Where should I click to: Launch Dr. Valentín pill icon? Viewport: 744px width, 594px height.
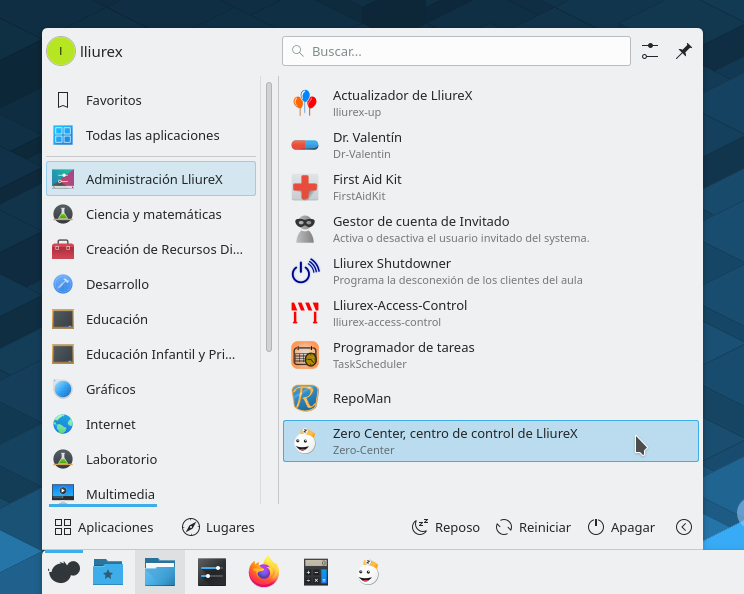tap(304, 145)
